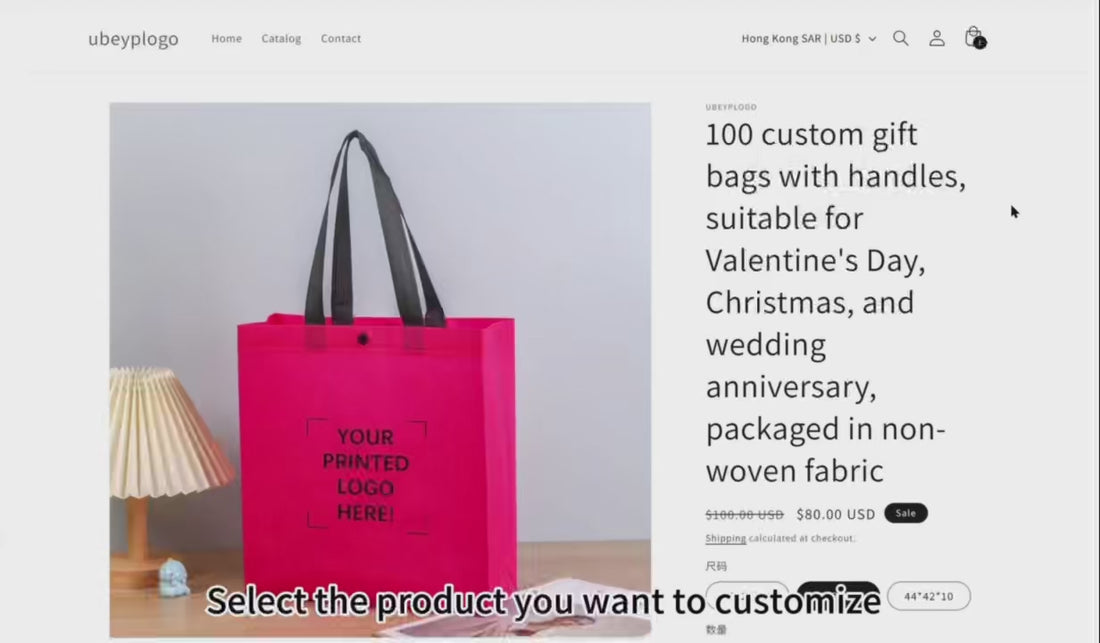1100x643 pixels.
Task: Click the pink gift bag product image
Action: tap(380, 370)
